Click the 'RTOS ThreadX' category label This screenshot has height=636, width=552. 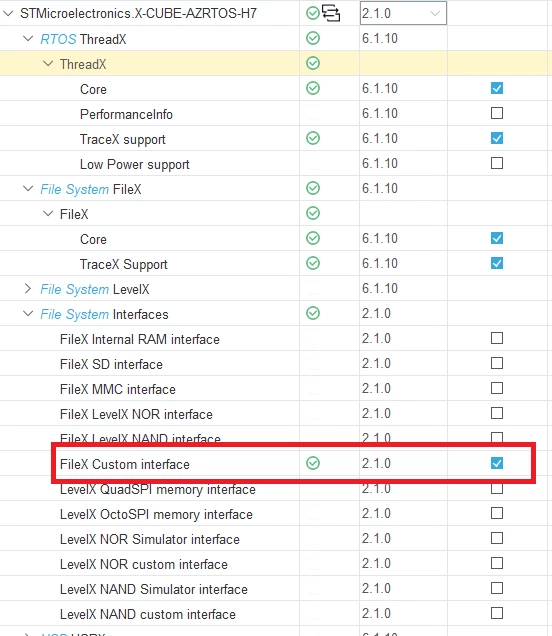tap(83, 39)
